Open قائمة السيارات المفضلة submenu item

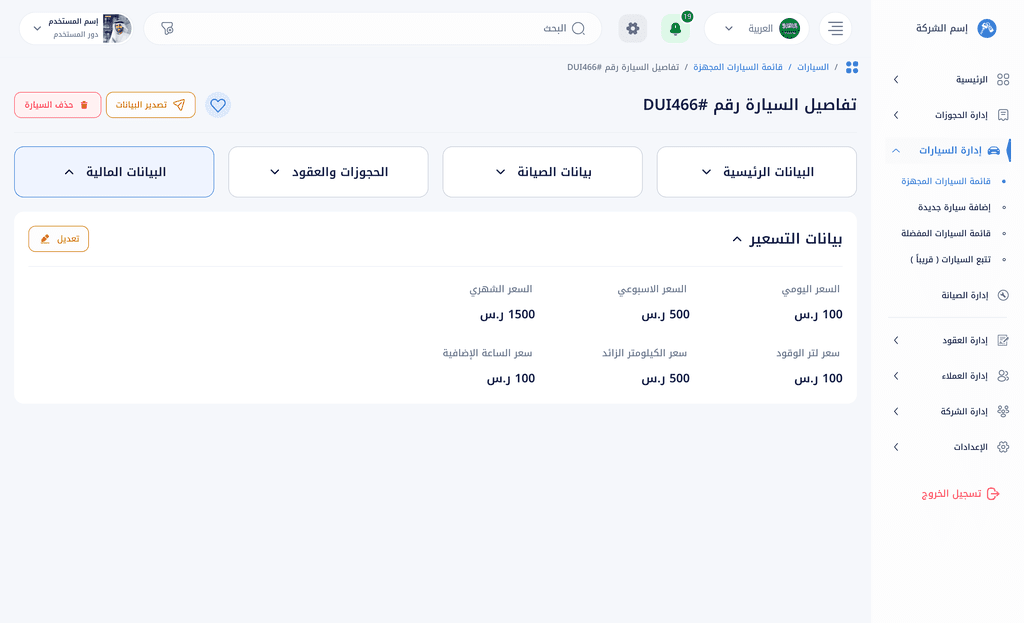(x=946, y=233)
